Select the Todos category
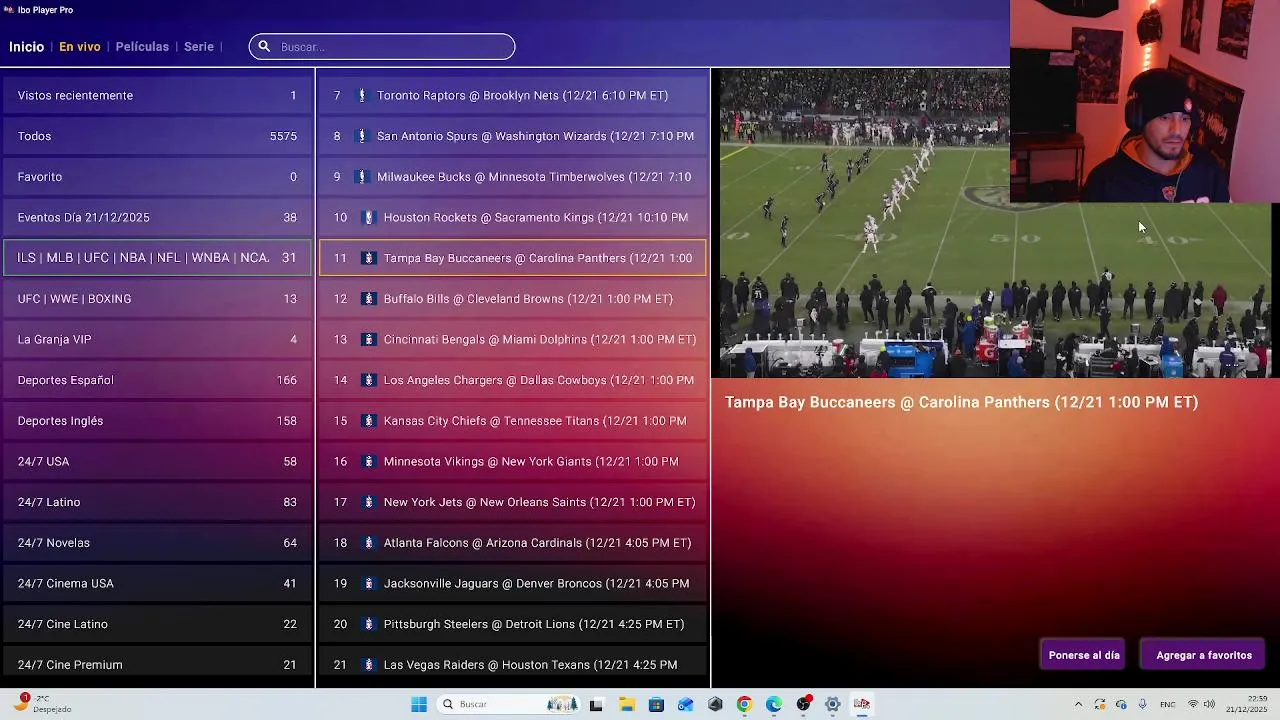1280x720 pixels. pos(157,136)
